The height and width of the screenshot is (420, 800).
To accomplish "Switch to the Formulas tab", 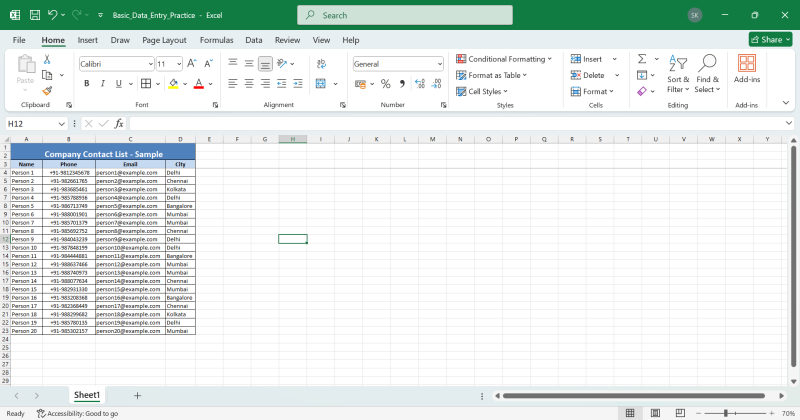I will tap(216, 40).
